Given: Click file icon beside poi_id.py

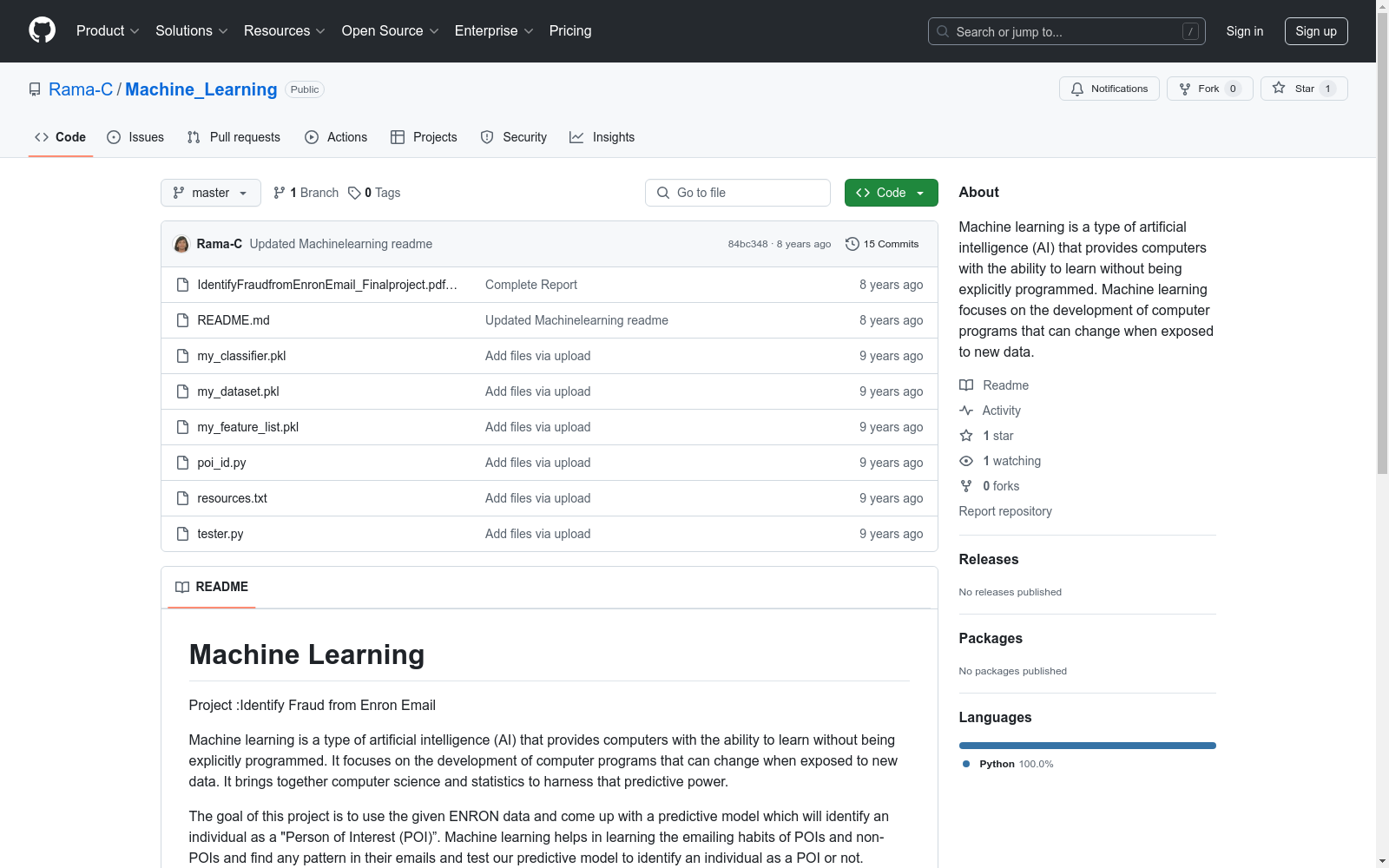Looking at the screenshot, I should point(182,463).
